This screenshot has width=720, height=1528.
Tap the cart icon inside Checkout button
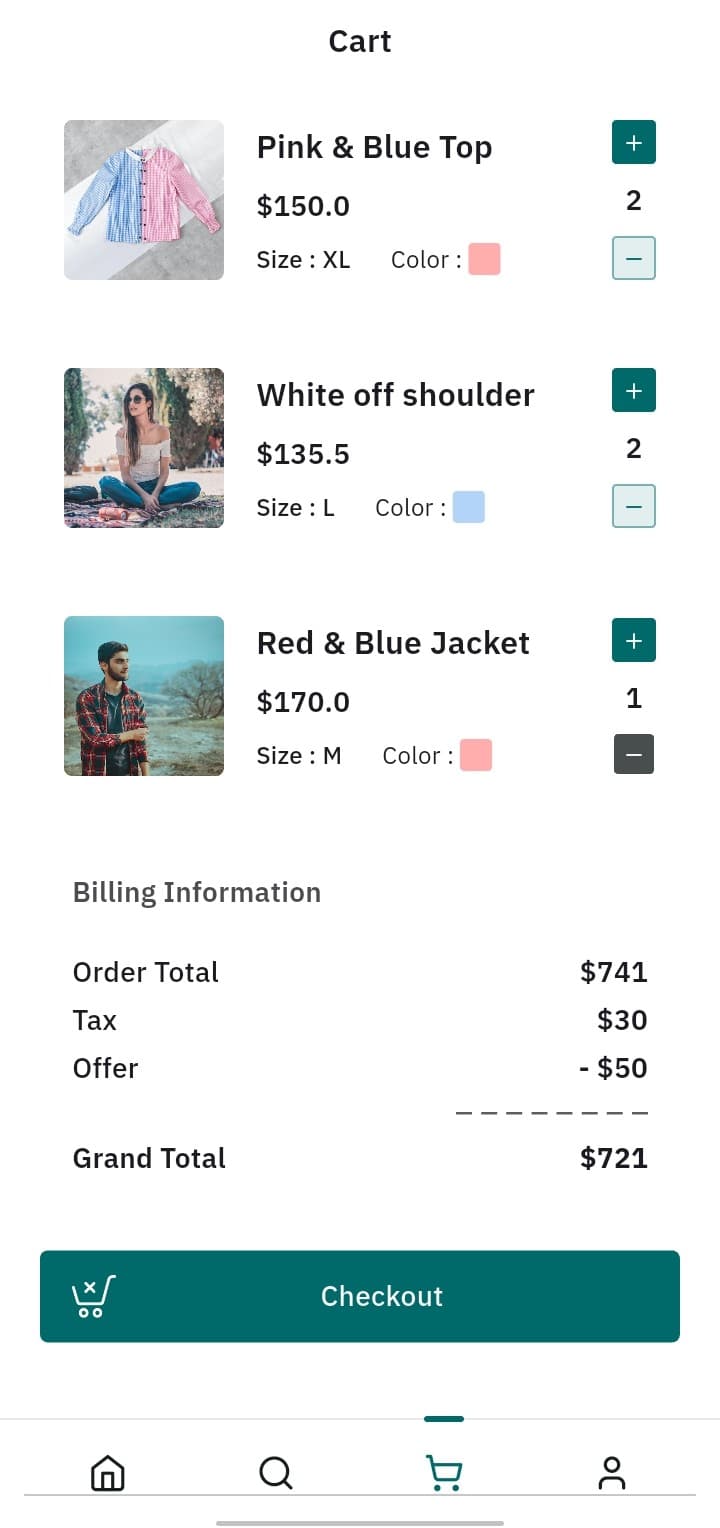(93, 1296)
